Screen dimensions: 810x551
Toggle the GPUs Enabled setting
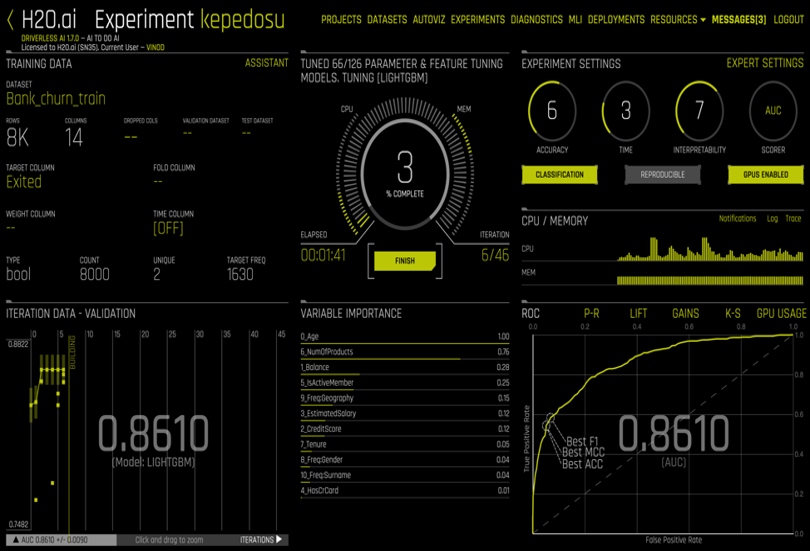coord(765,175)
